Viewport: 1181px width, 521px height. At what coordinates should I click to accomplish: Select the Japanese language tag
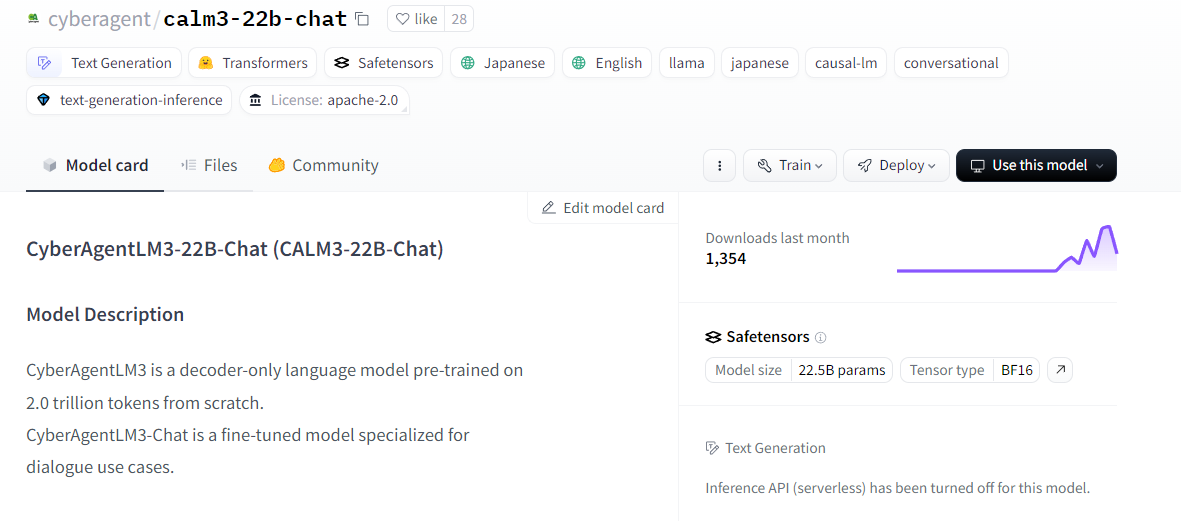click(x=502, y=62)
